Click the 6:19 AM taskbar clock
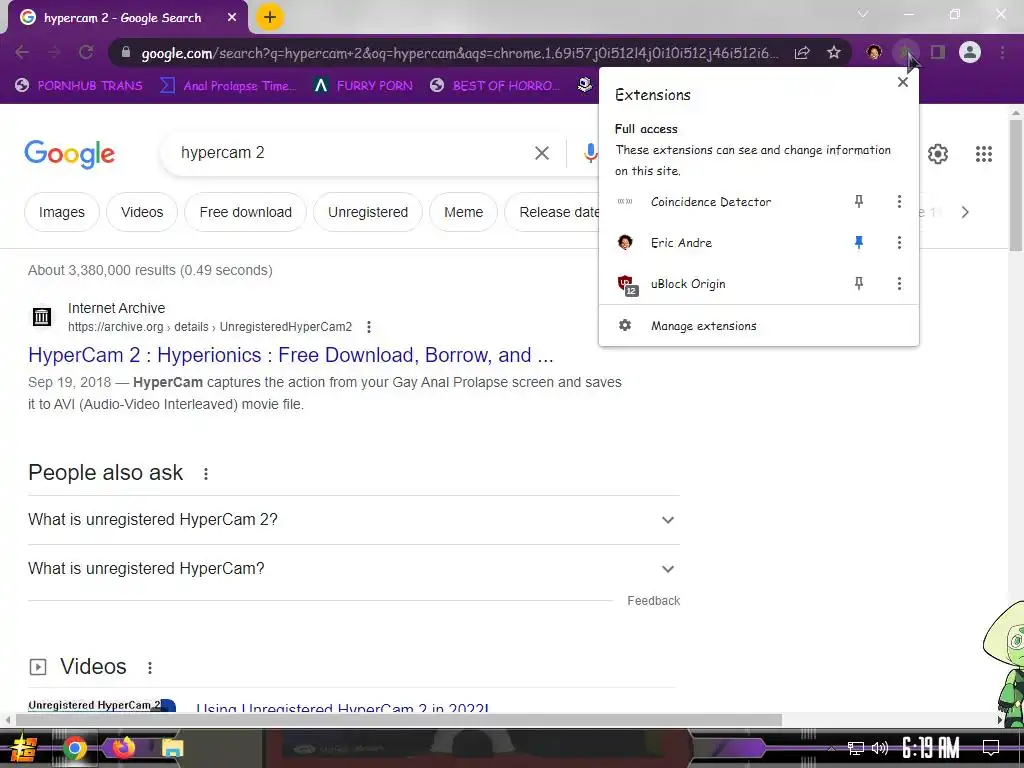This screenshot has height=768, width=1024. point(930,748)
